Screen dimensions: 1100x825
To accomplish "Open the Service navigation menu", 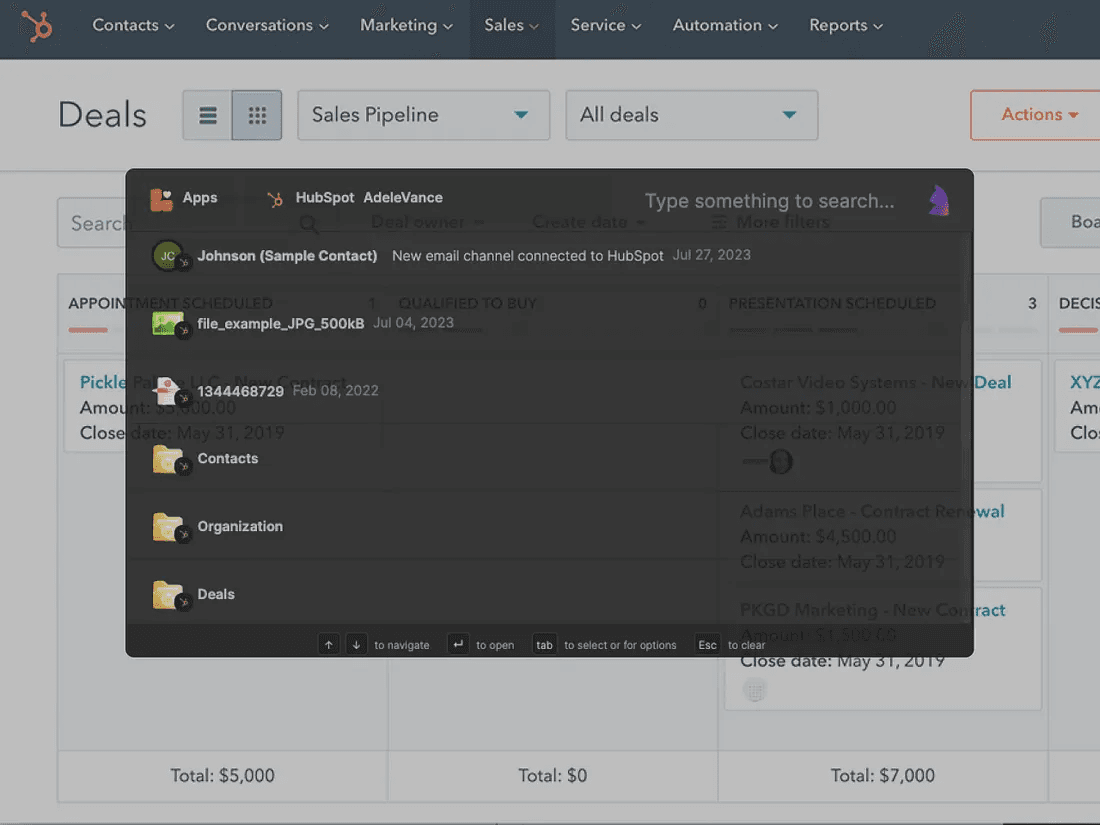I will [x=605, y=25].
